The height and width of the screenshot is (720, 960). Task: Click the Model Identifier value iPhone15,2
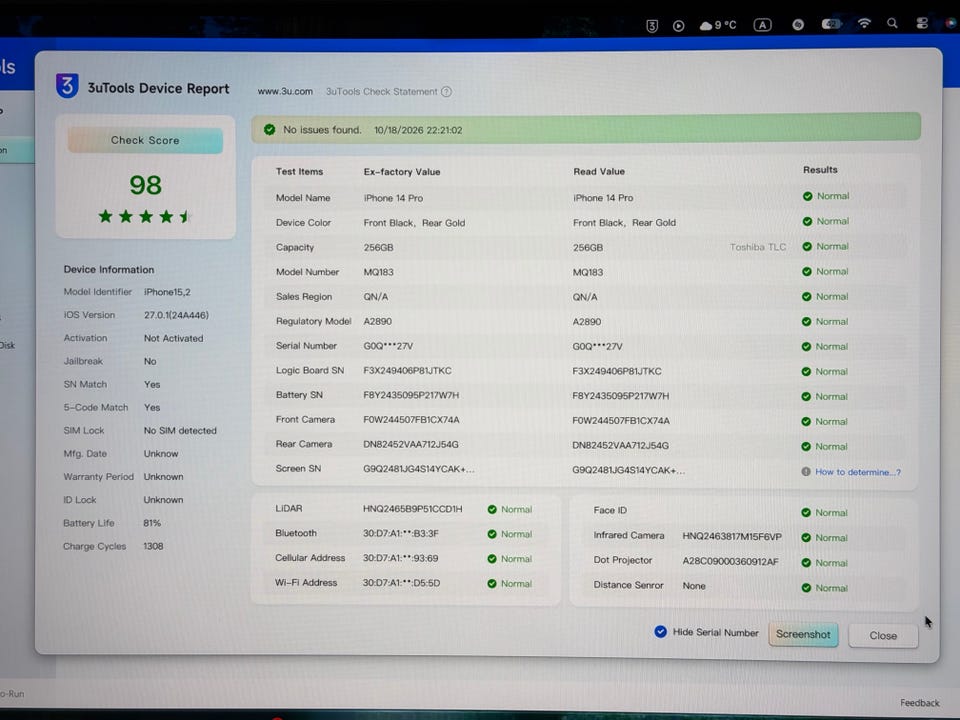[x=167, y=292]
